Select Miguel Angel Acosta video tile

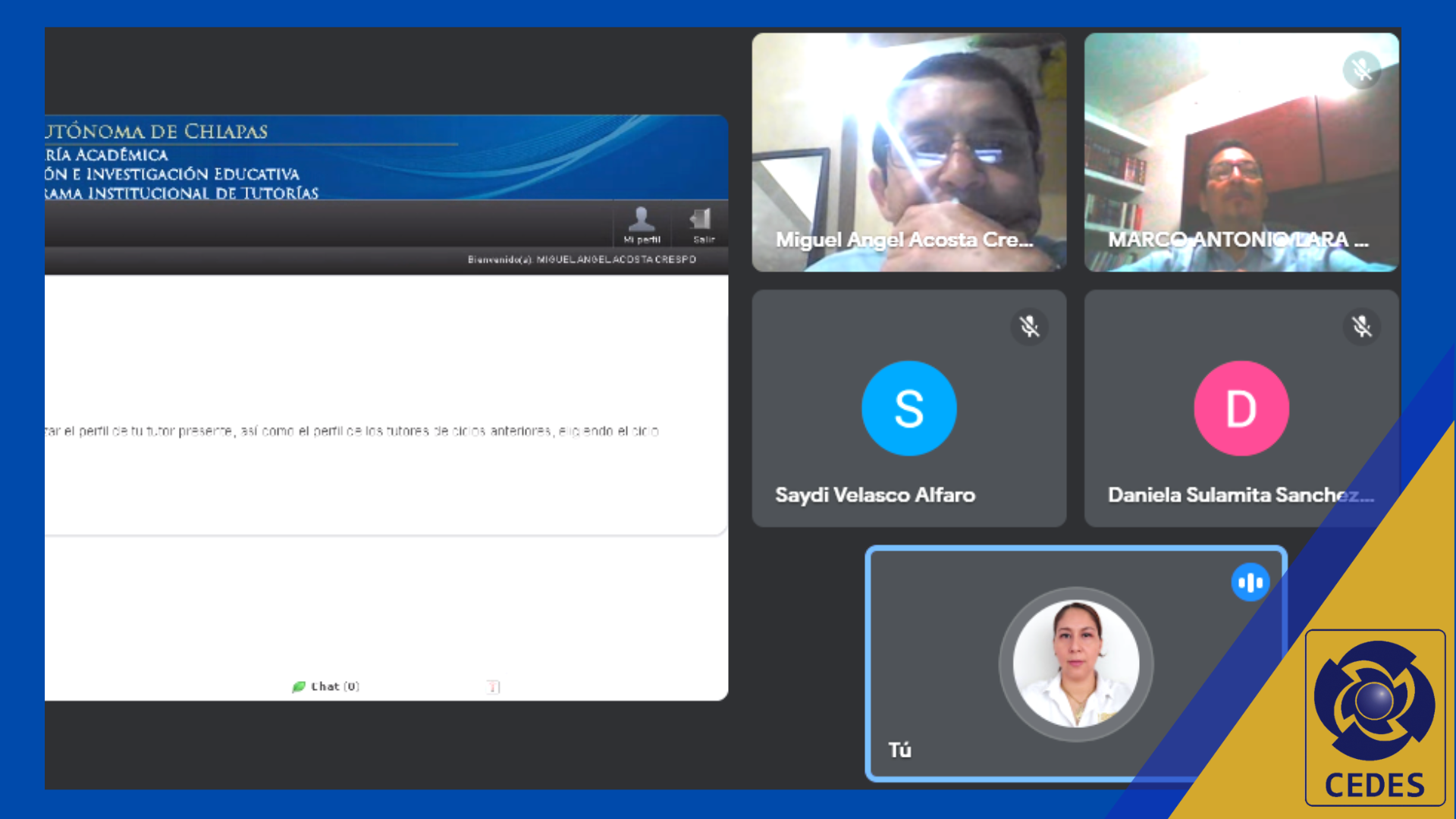pos(908,152)
